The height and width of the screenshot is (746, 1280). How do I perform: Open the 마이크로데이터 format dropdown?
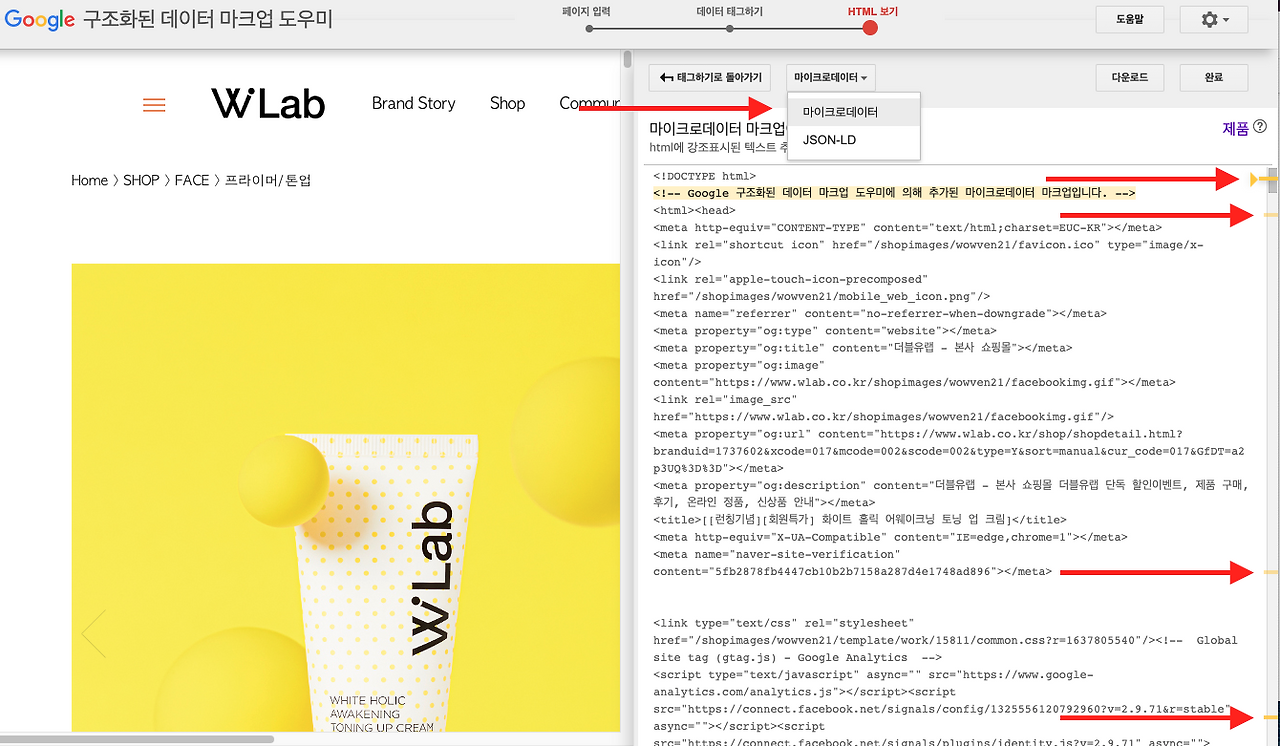(x=831, y=77)
